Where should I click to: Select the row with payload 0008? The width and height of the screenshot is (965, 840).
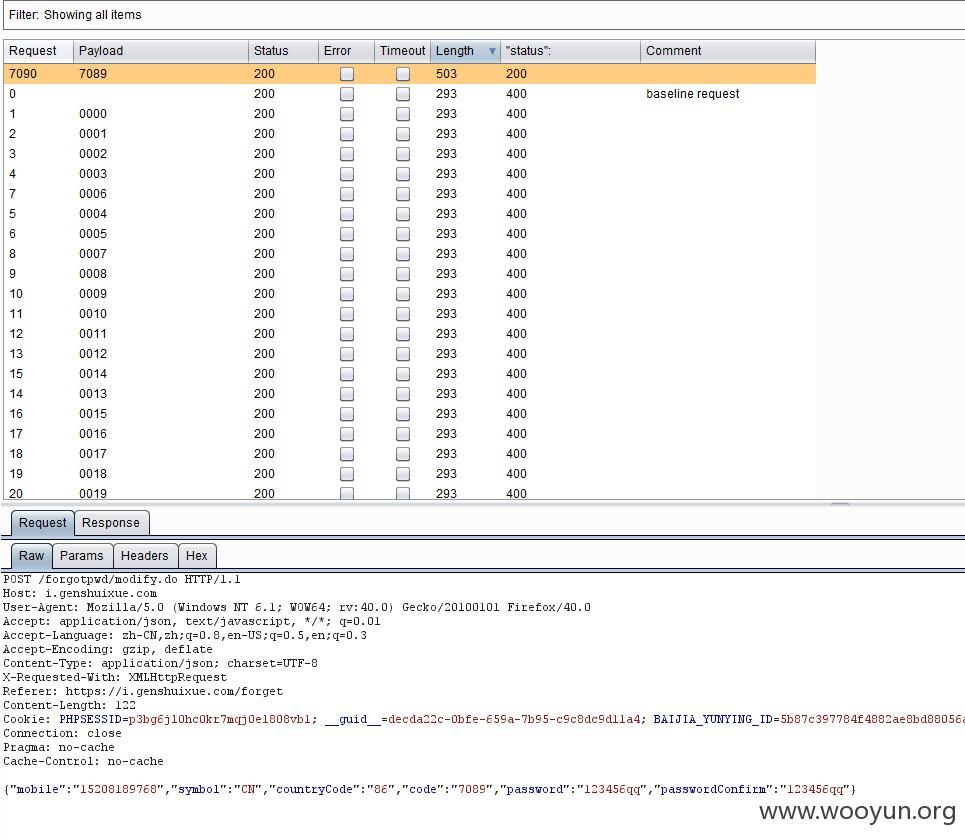click(410, 274)
